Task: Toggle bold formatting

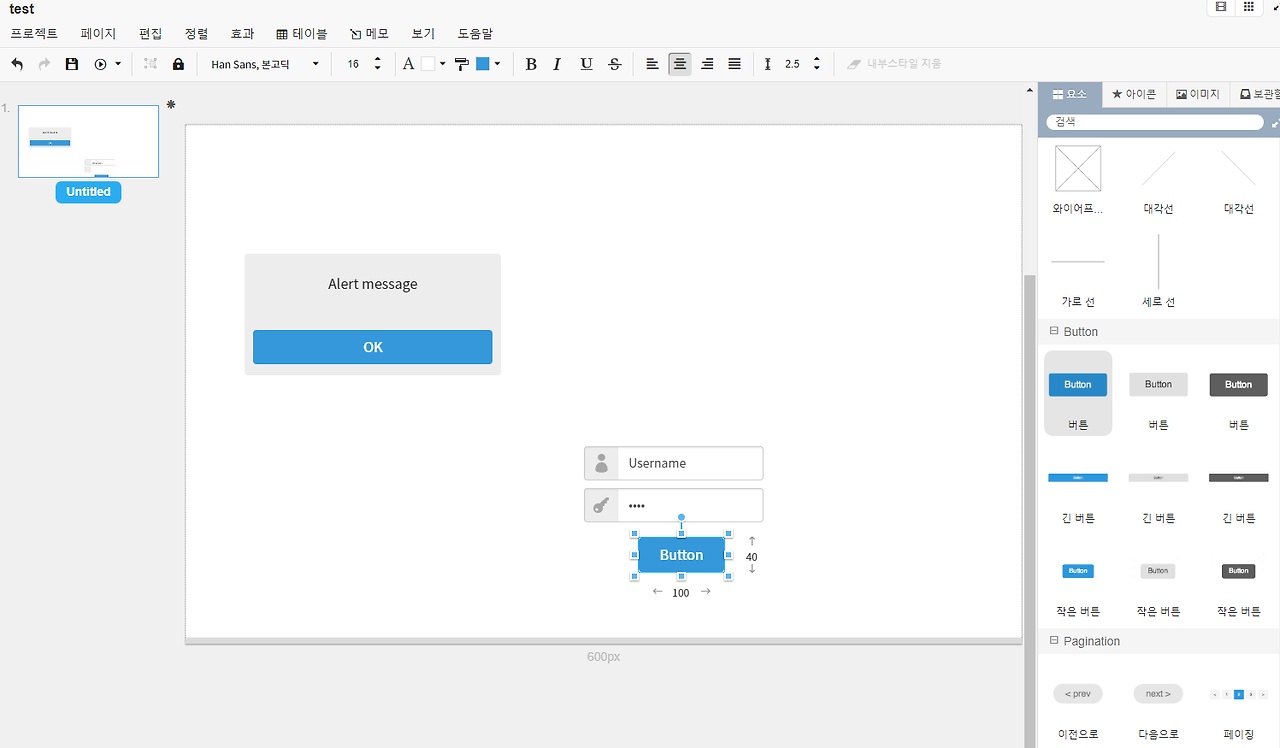Action: pos(531,64)
